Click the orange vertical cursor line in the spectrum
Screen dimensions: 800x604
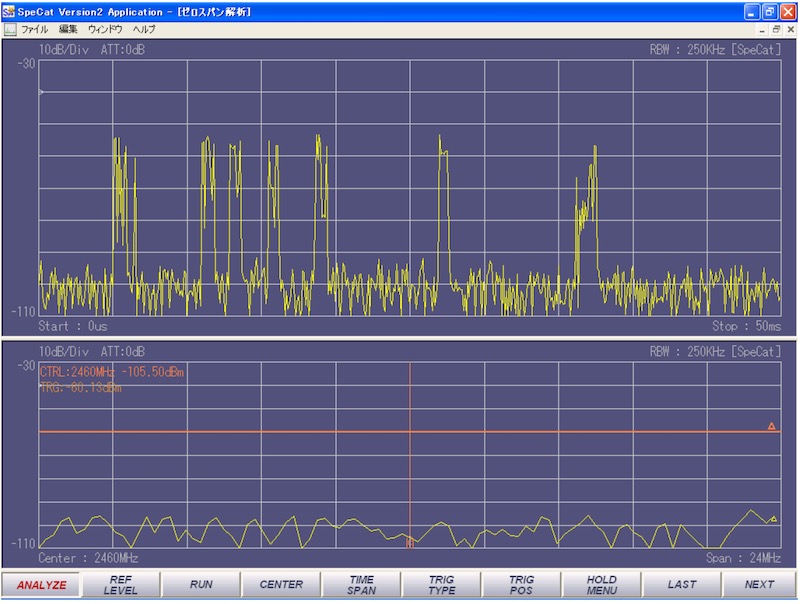[410, 454]
